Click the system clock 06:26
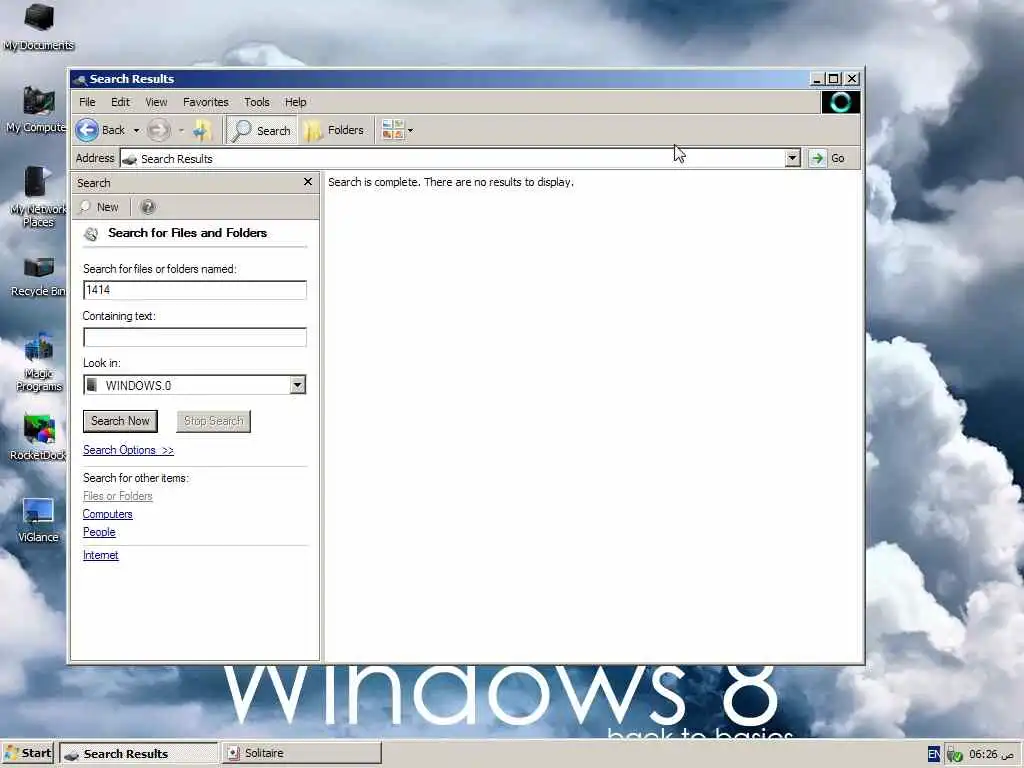 [991, 754]
